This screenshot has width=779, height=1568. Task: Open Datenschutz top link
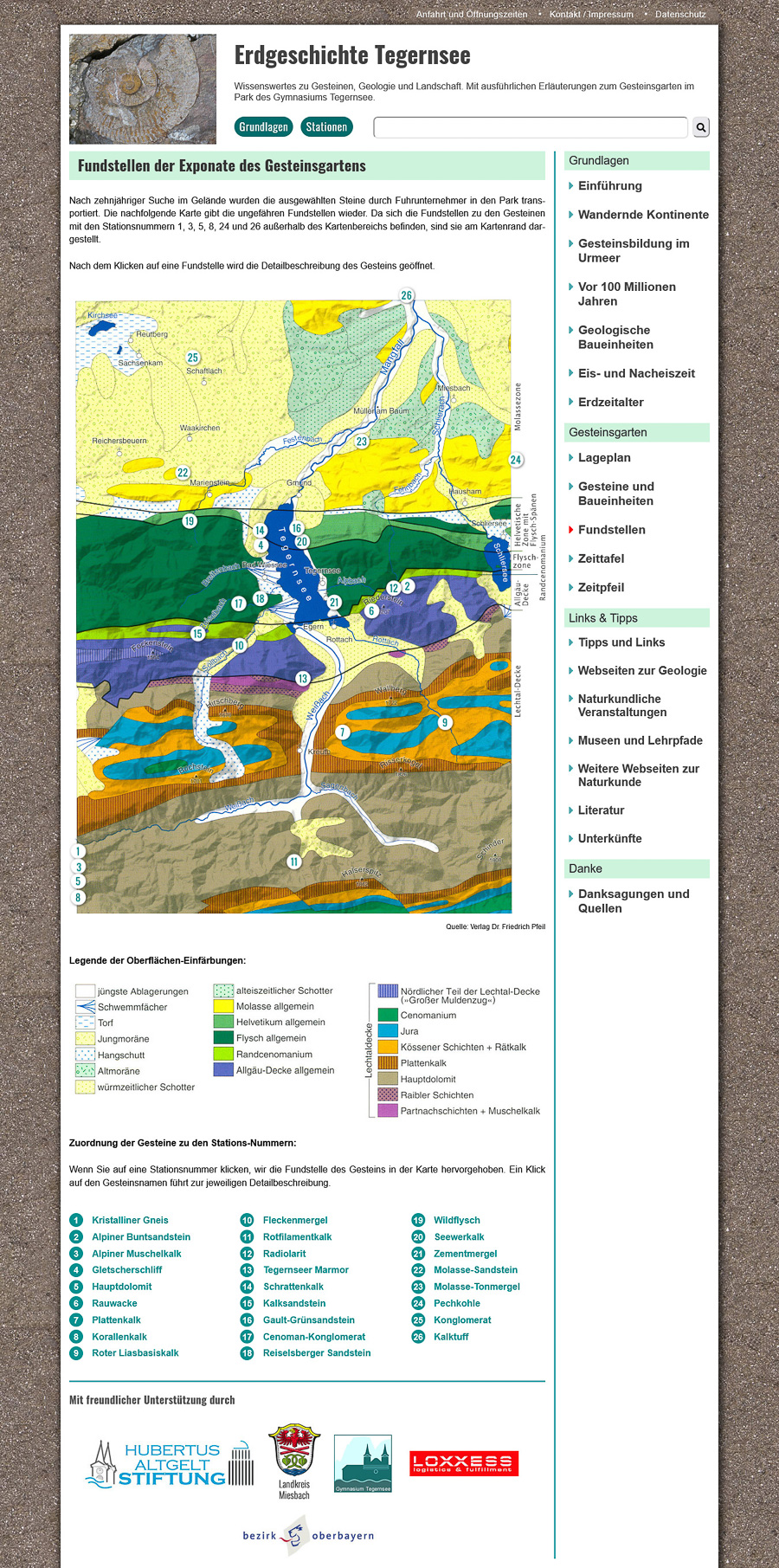[680, 14]
